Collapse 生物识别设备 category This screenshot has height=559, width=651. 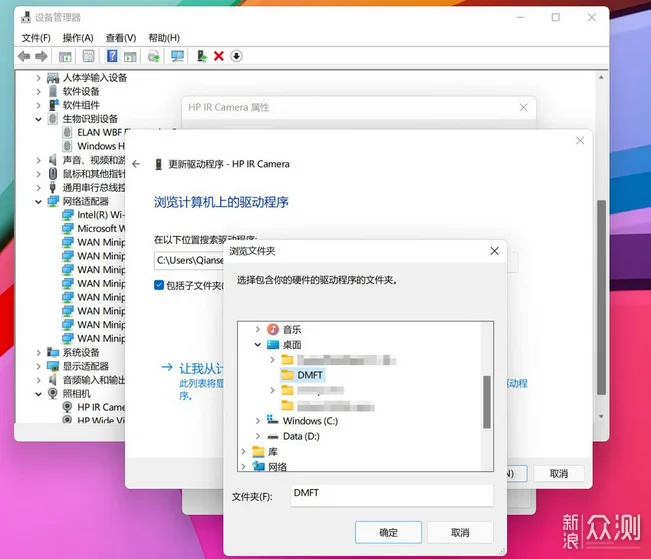coord(38,119)
